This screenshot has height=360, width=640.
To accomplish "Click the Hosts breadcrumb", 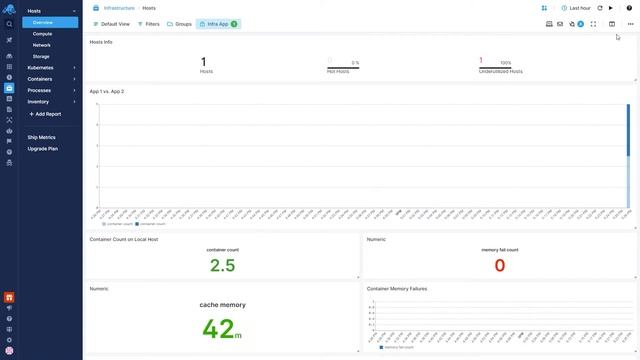I will pos(149,8).
